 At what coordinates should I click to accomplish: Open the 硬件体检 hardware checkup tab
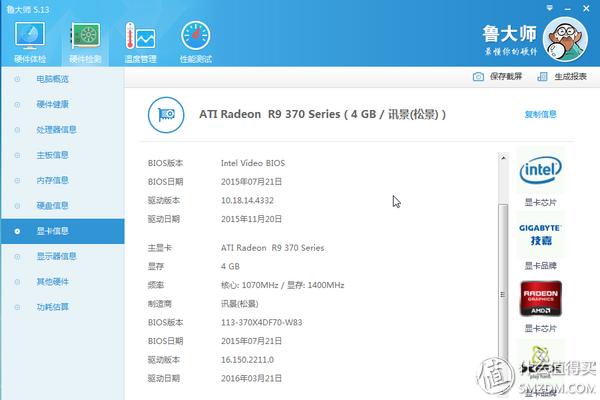coord(30,42)
